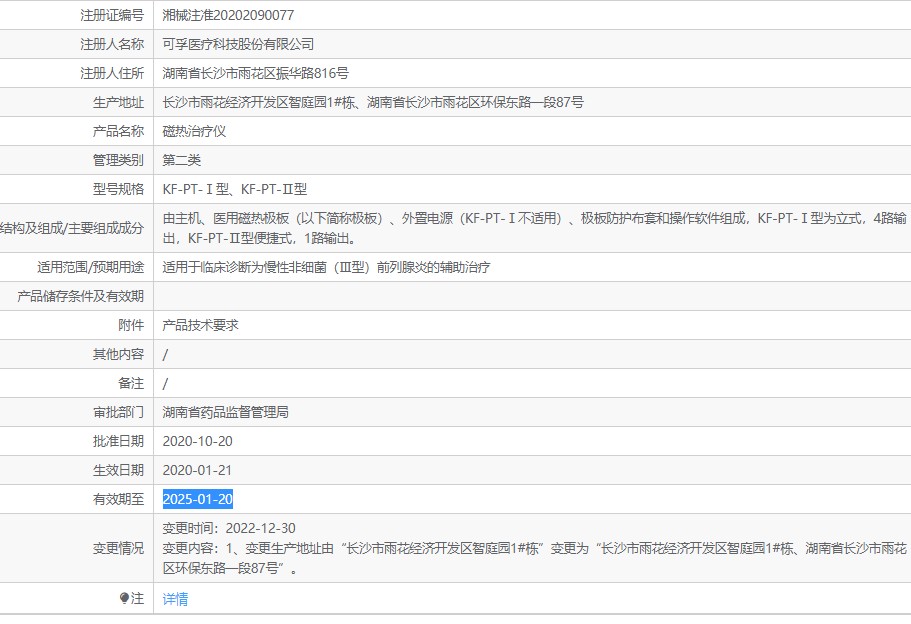911x624 pixels.
Task: Click approving department 湖南省药品监督管理局
Action: click(225, 413)
